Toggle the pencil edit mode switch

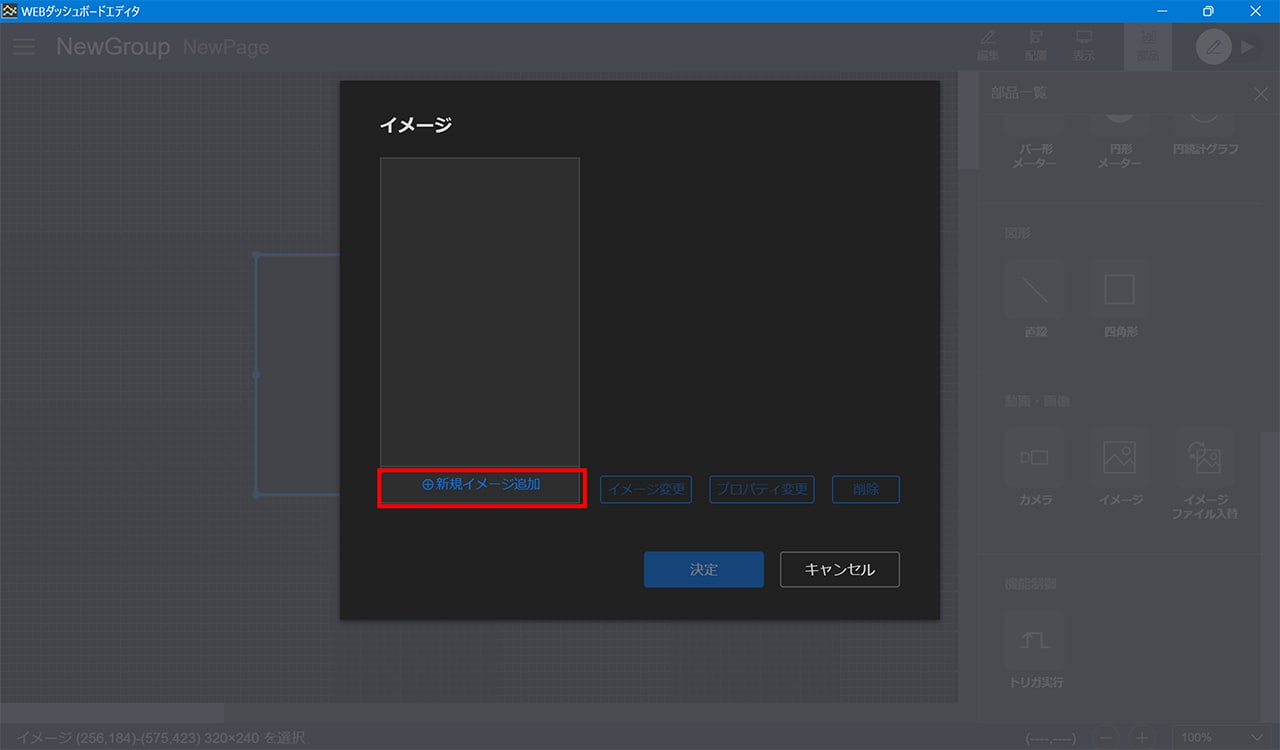[x=1213, y=47]
